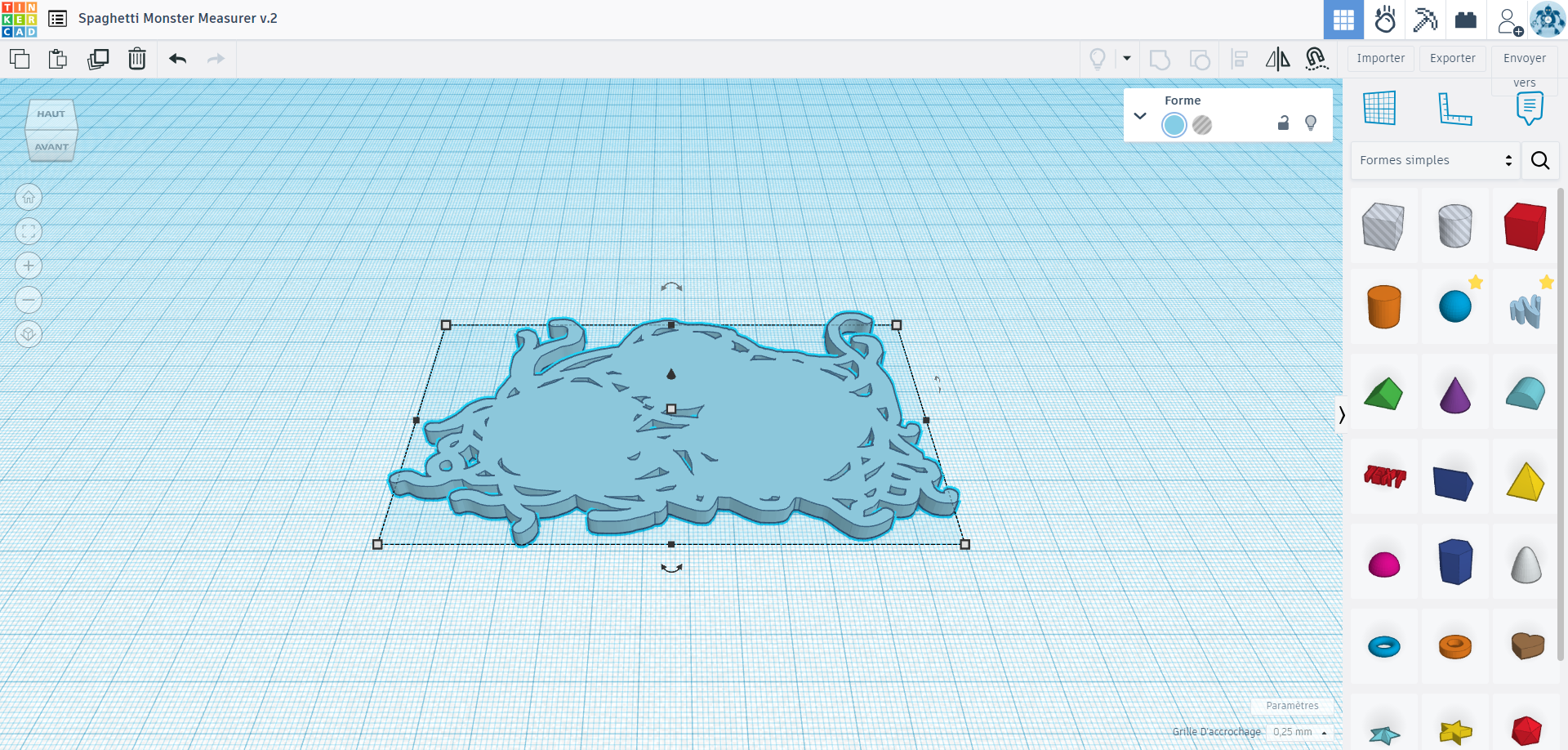Open the user profile avatar
Viewport: 1568px width, 750px height.
[1548, 20]
